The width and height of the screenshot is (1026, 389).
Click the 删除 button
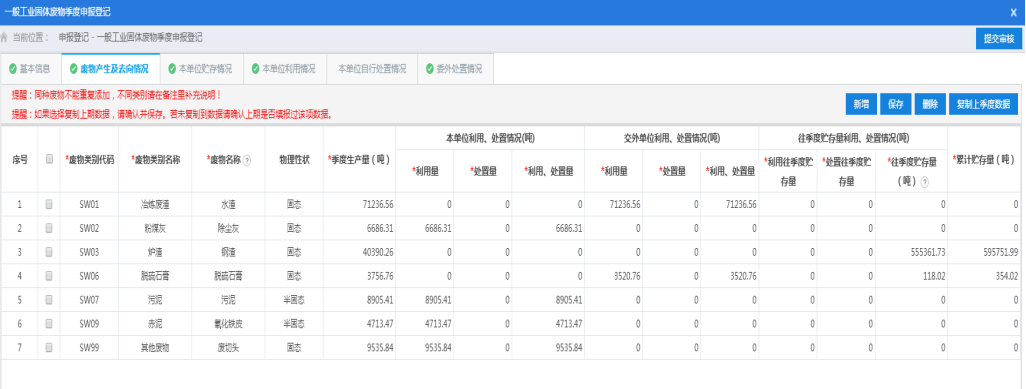[x=930, y=104]
